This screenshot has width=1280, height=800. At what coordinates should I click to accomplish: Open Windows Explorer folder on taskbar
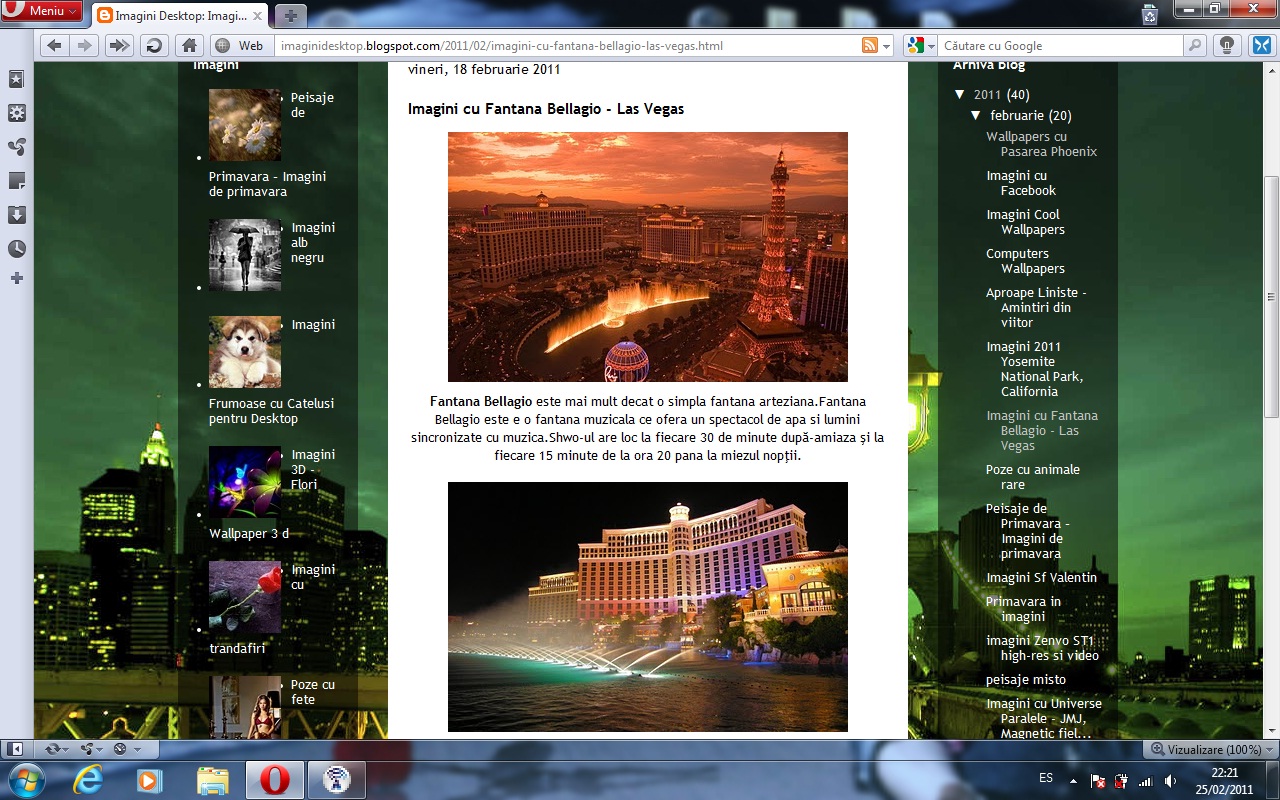tap(212, 780)
